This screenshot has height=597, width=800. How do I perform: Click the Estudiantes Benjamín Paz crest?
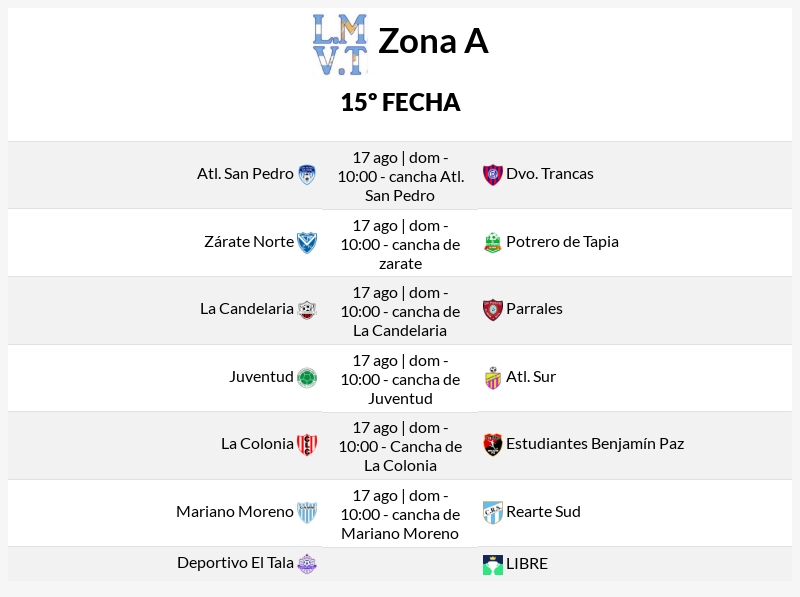coord(492,444)
